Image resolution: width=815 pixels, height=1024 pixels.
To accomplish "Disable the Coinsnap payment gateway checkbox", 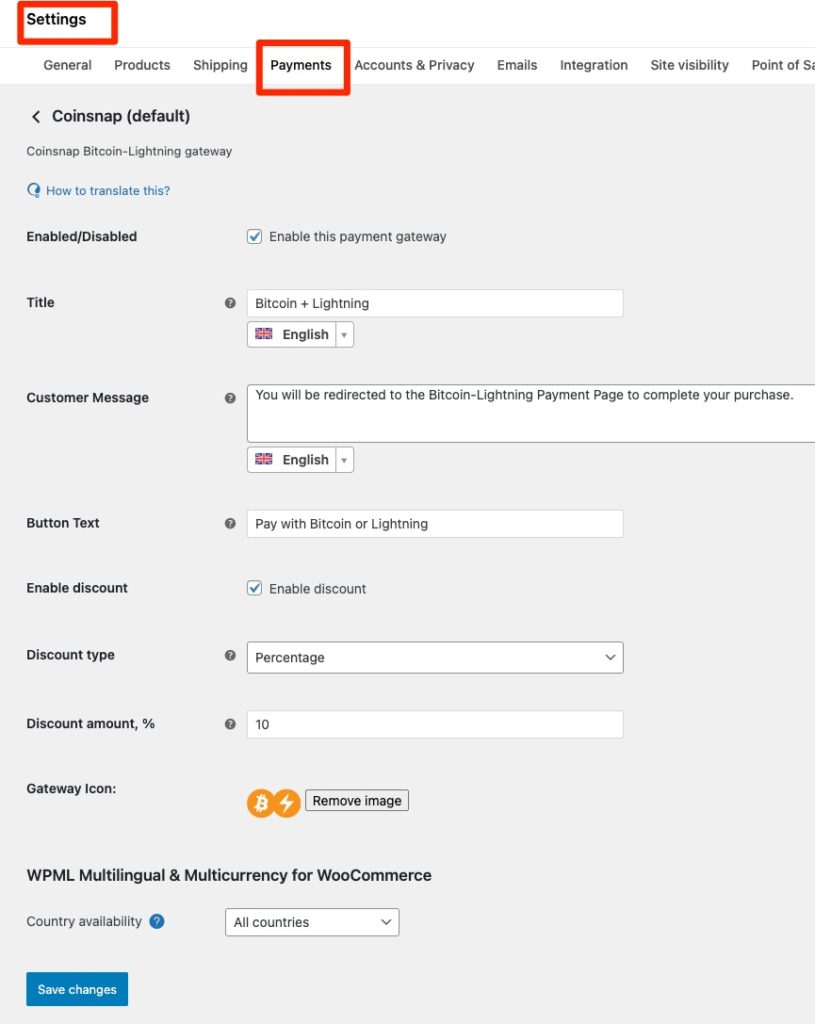I will [254, 236].
